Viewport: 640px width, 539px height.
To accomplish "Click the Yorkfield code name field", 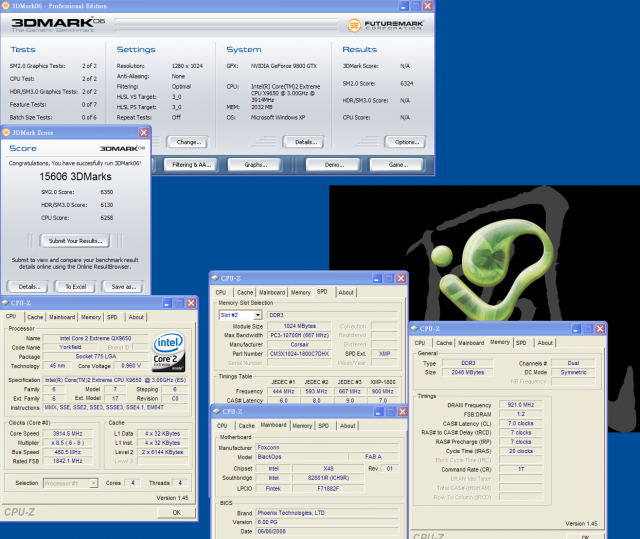I will click(x=70, y=347).
